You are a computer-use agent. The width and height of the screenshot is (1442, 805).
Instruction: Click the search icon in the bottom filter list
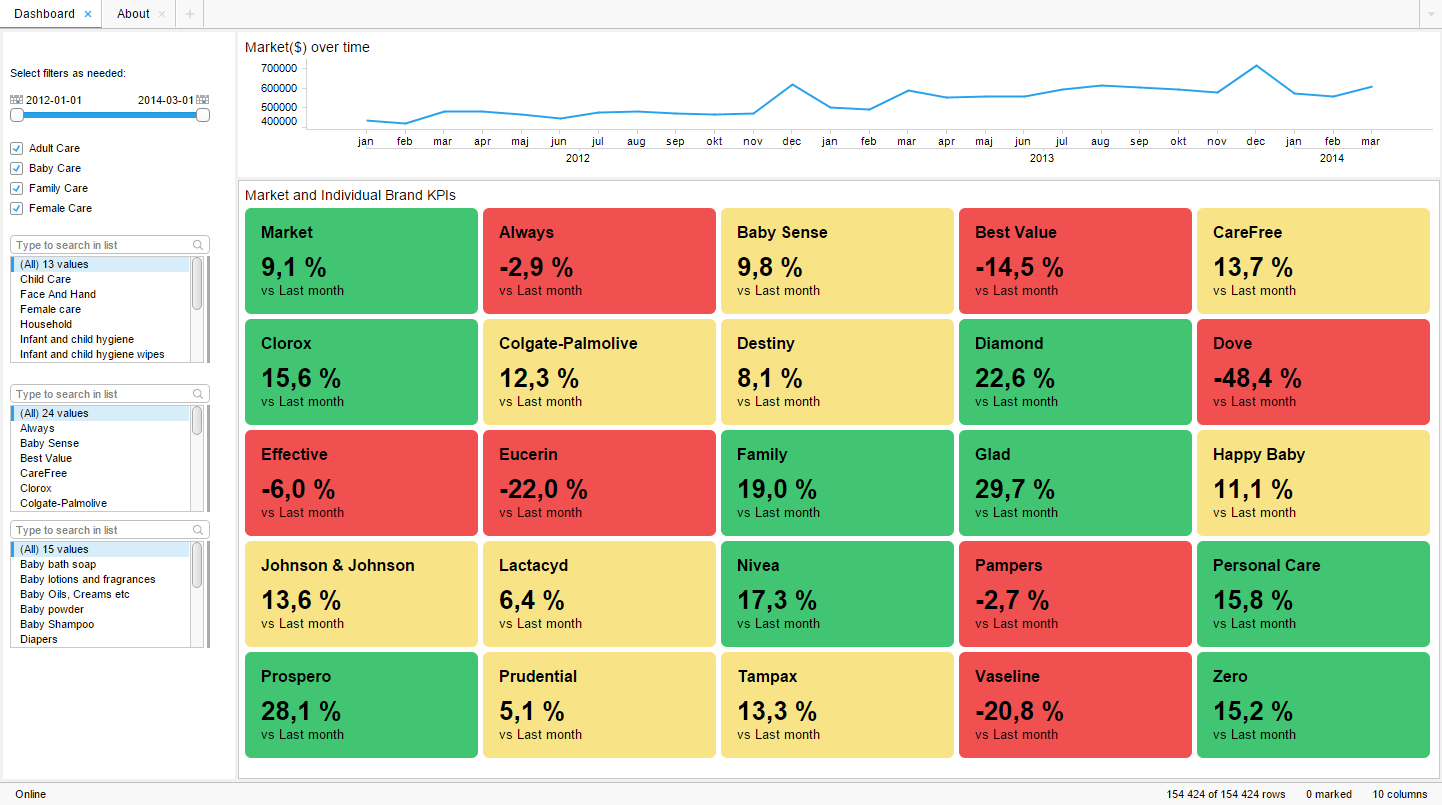198,529
